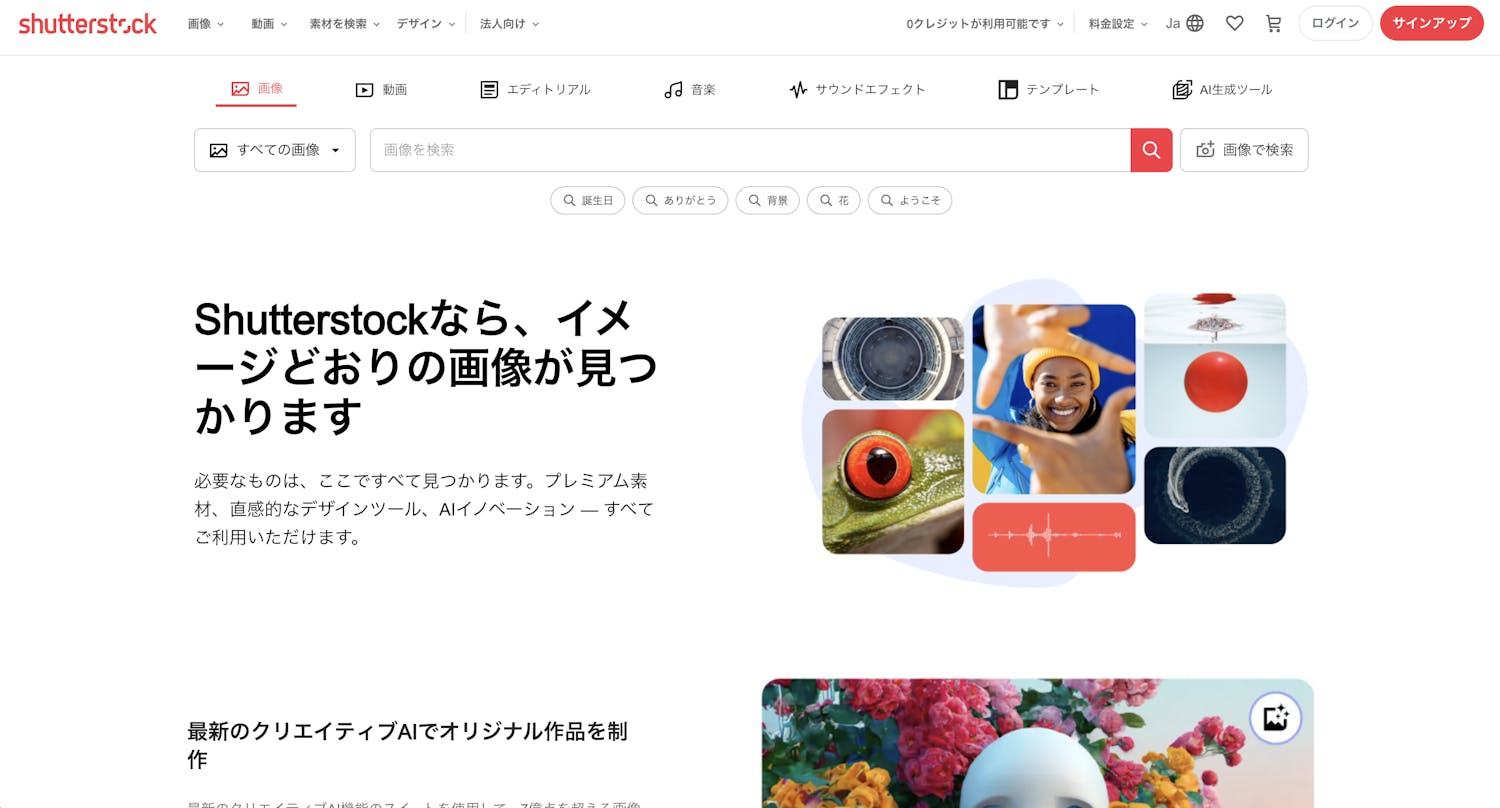The image size is (1500, 808).
Task: Open the 0クレジットが利用可能です dropdown
Action: click(x=985, y=23)
